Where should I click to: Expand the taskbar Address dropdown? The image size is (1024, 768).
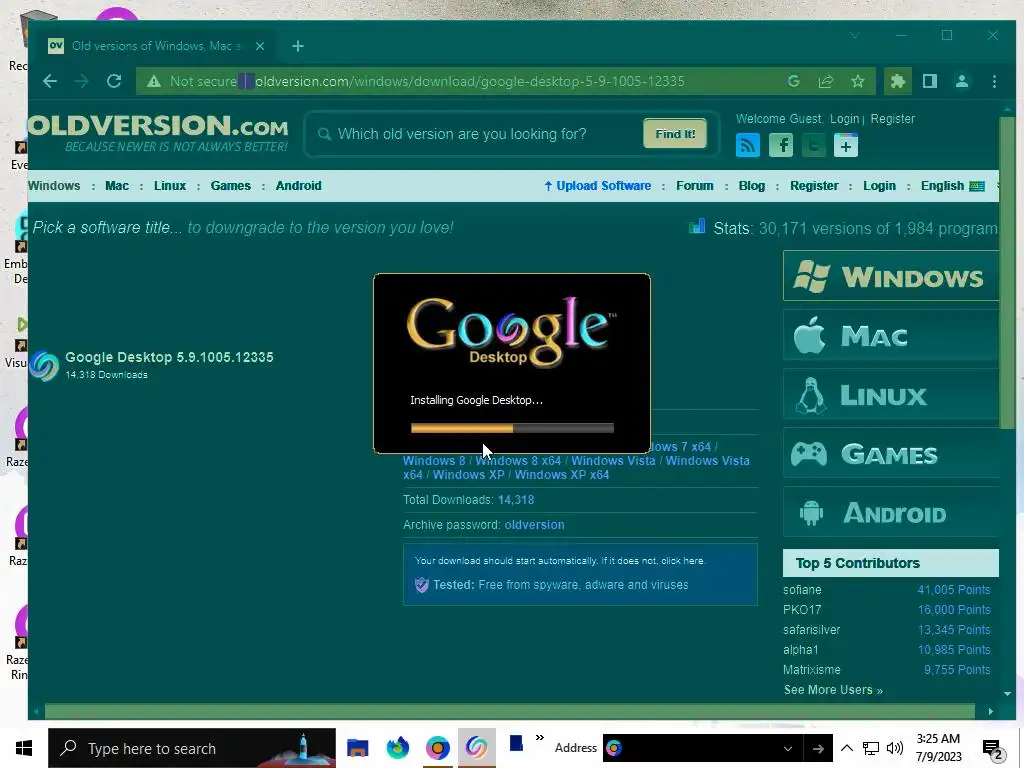pos(788,748)
